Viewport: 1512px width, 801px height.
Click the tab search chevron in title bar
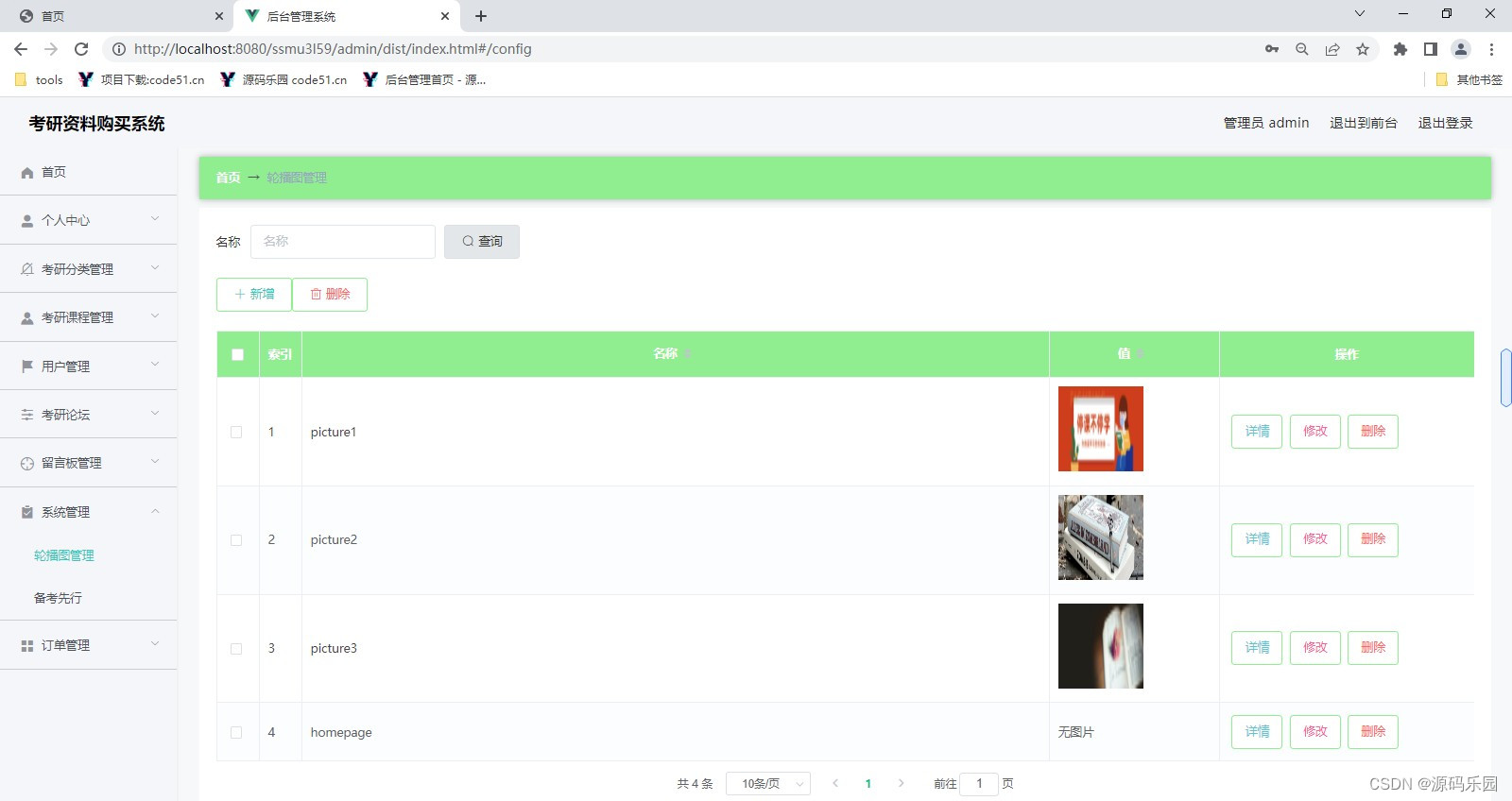click(x=1360, y=13)
